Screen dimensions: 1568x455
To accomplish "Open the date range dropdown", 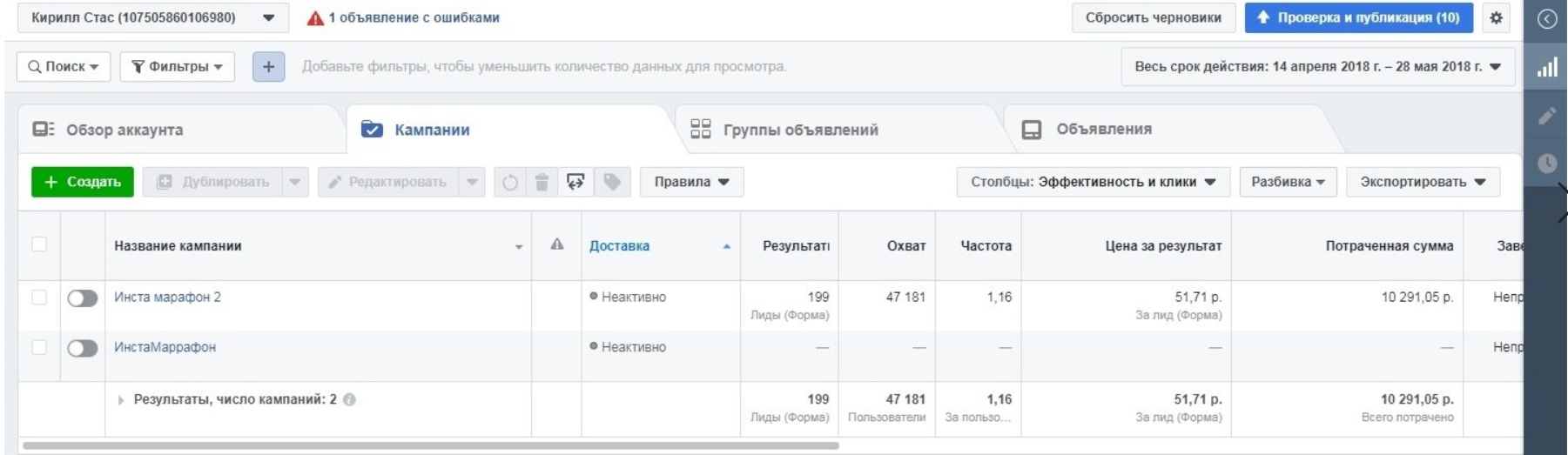I will (1317, 66).
